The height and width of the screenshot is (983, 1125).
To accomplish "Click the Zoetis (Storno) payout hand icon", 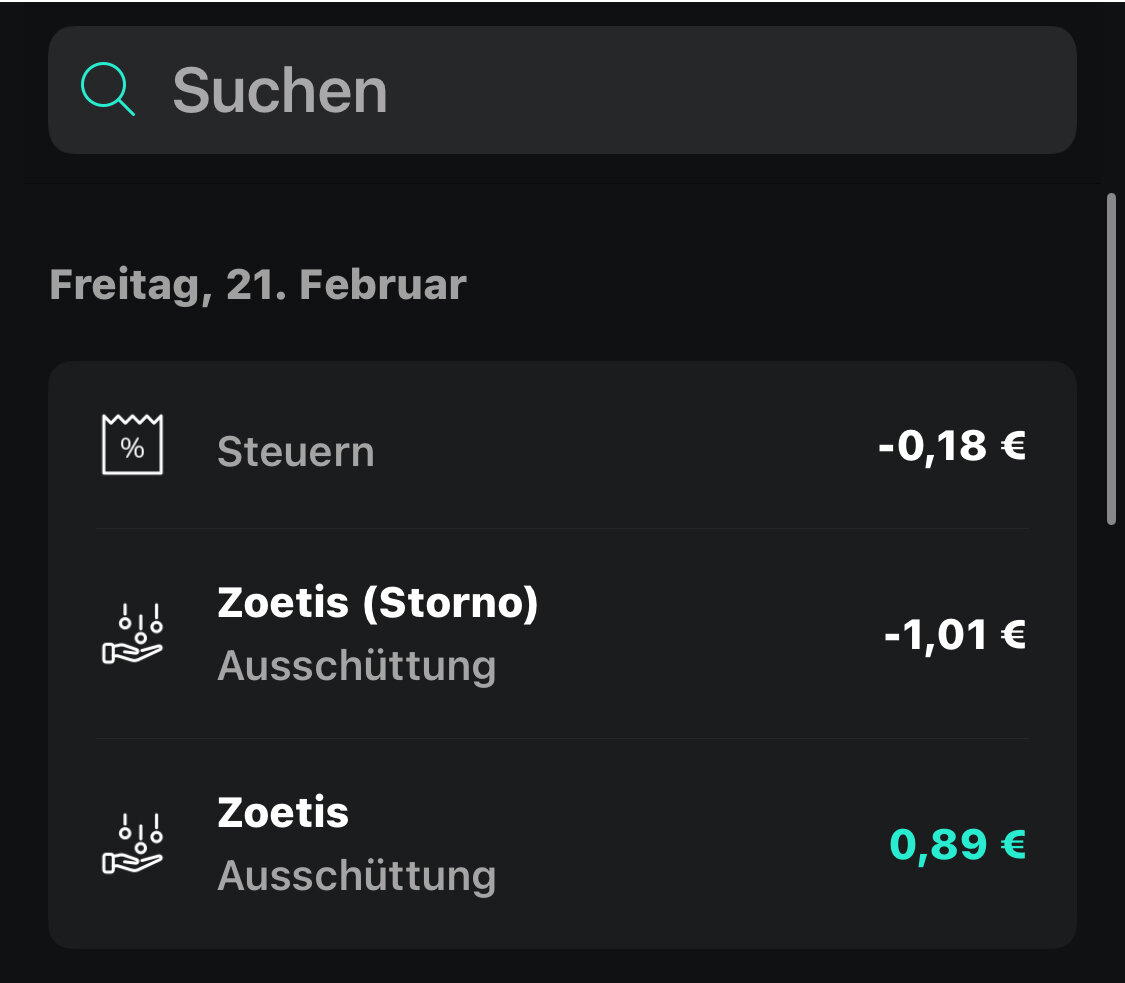I will tap(132, 634).
